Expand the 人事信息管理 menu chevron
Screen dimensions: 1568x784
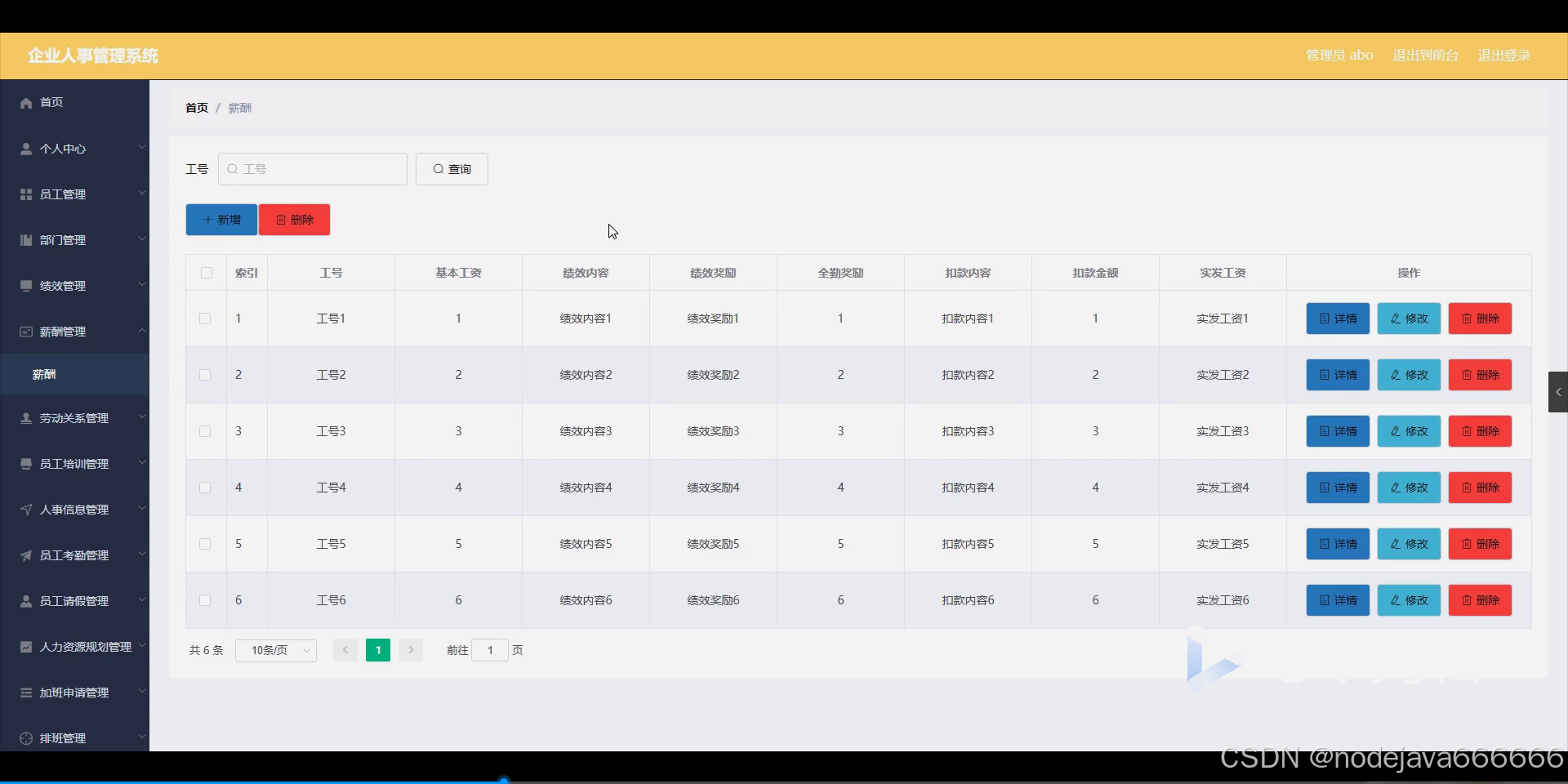142,508
